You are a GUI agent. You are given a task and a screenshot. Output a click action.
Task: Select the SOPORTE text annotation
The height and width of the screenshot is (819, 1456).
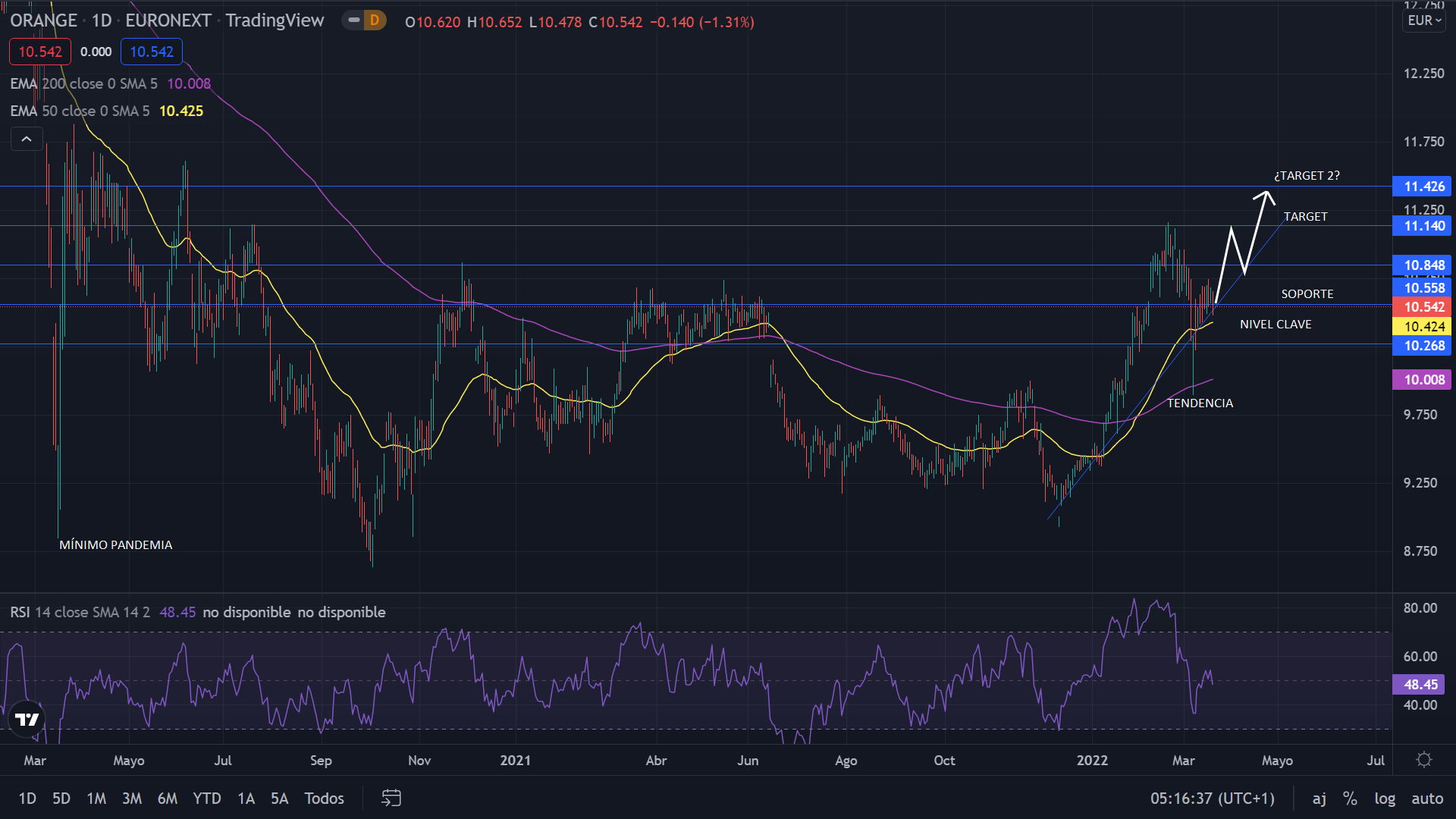[1307, 294]
